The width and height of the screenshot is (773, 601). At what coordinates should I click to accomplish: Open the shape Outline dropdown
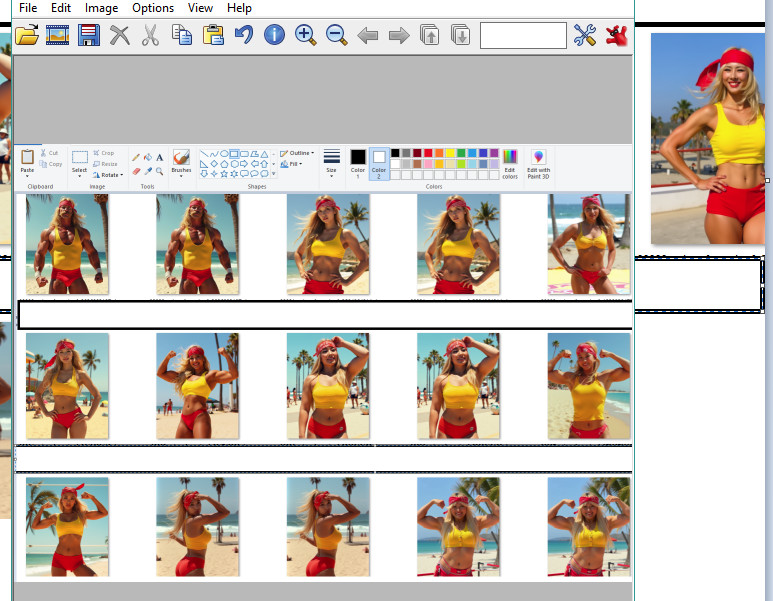[297, 153]
